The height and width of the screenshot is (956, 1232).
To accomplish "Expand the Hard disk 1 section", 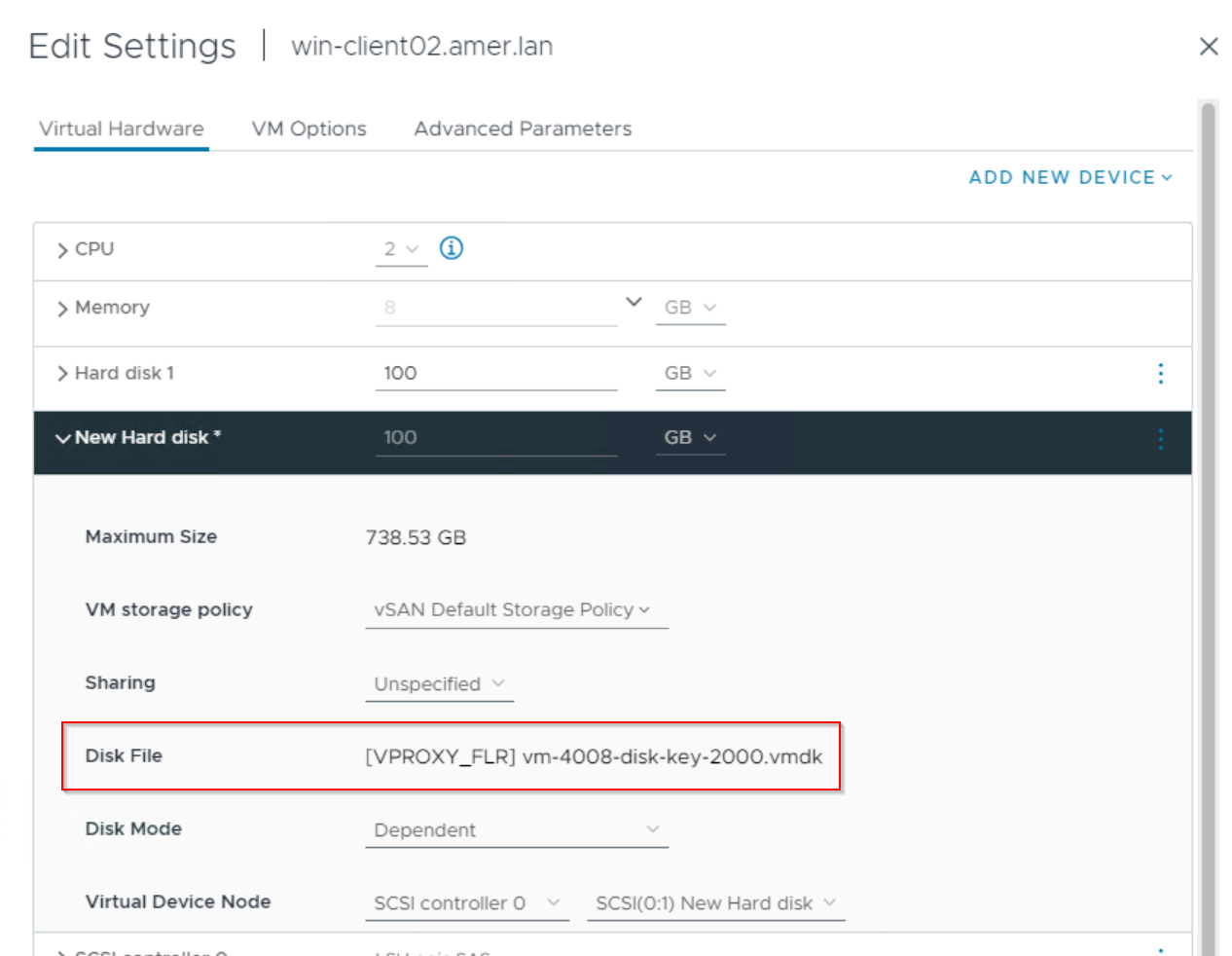I will point(62,373).
